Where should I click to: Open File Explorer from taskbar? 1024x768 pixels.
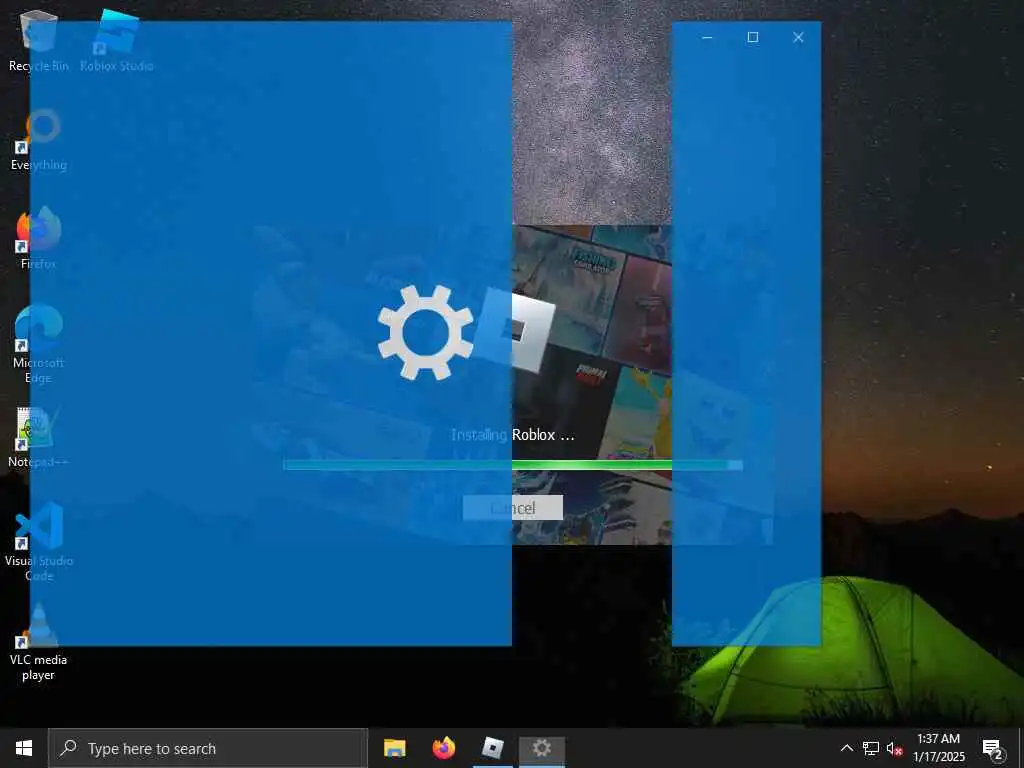(394, 748)
